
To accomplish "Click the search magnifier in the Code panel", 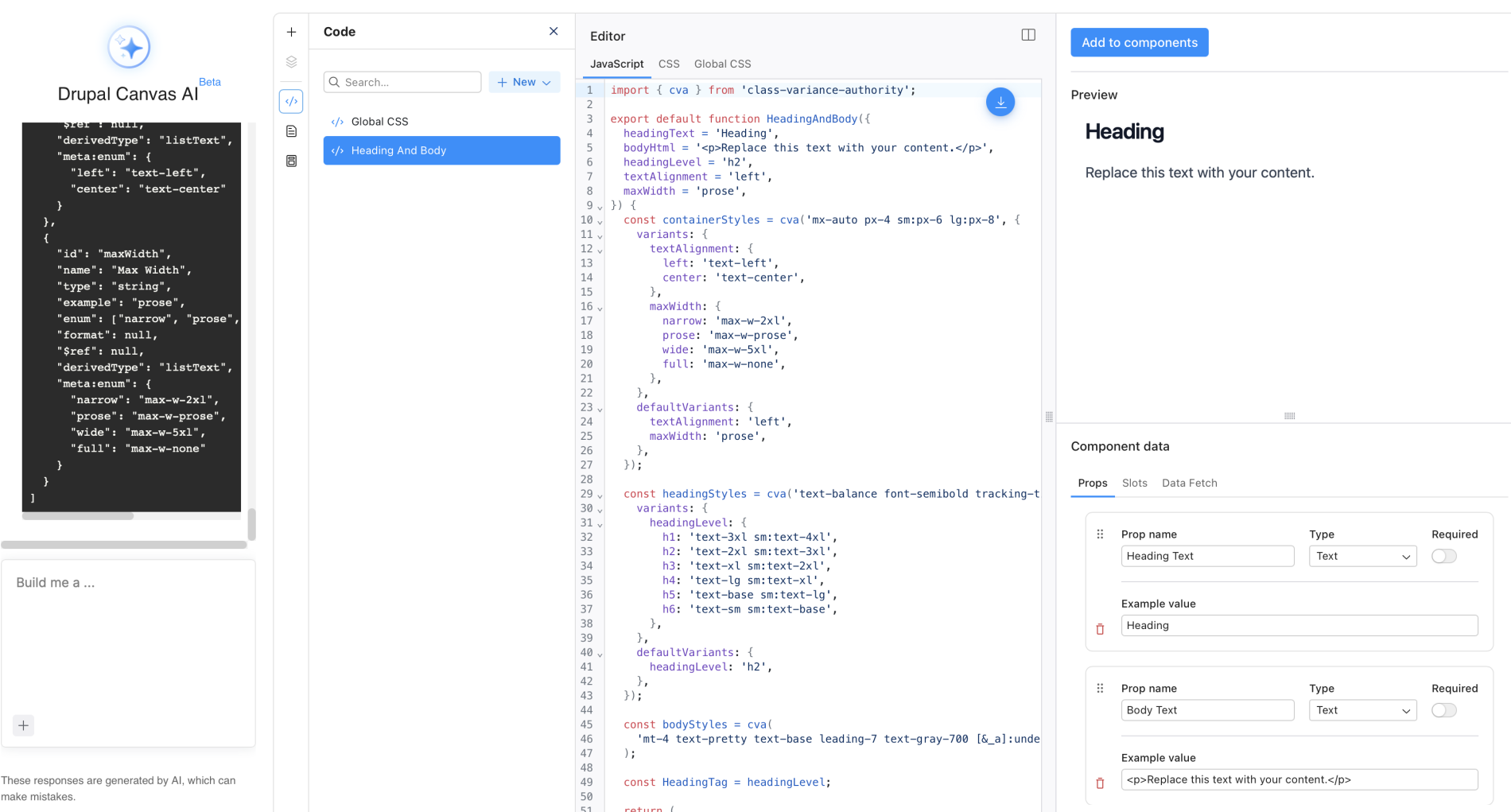I will pyautogui.click(x=335, y=82).
